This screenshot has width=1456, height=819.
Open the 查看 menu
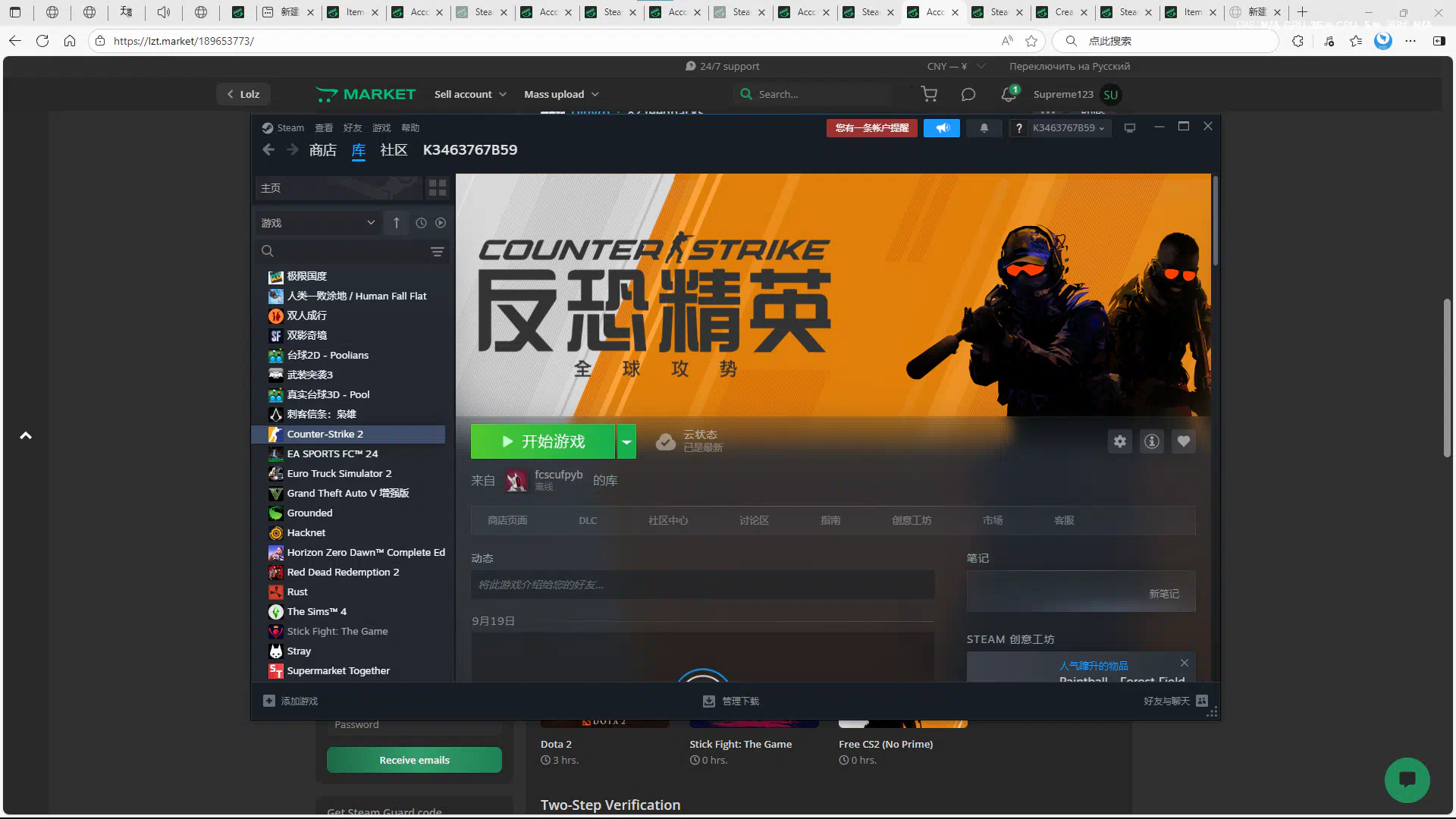pyautogui.click(x=324, y=128)
